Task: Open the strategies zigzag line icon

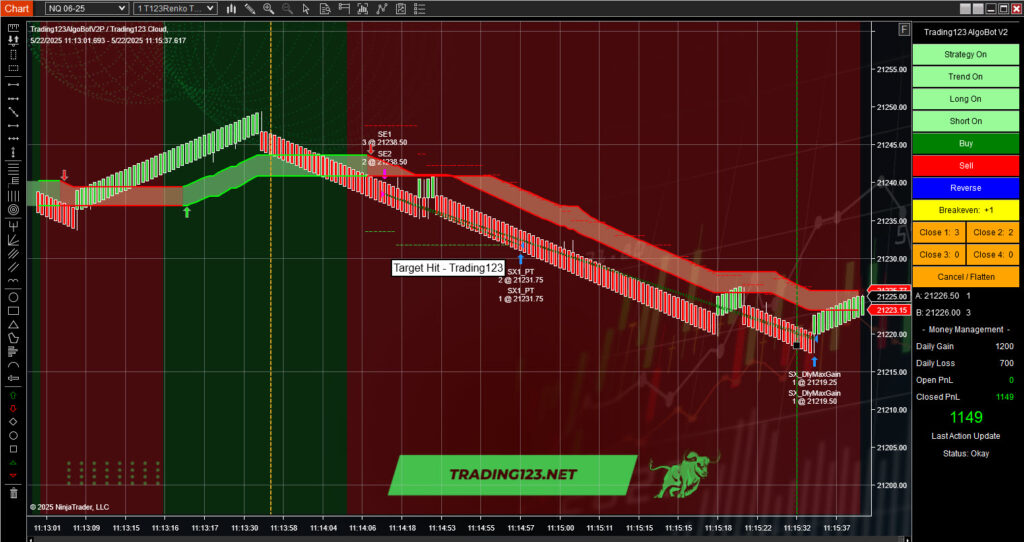Action: click(x=382, y=8)
